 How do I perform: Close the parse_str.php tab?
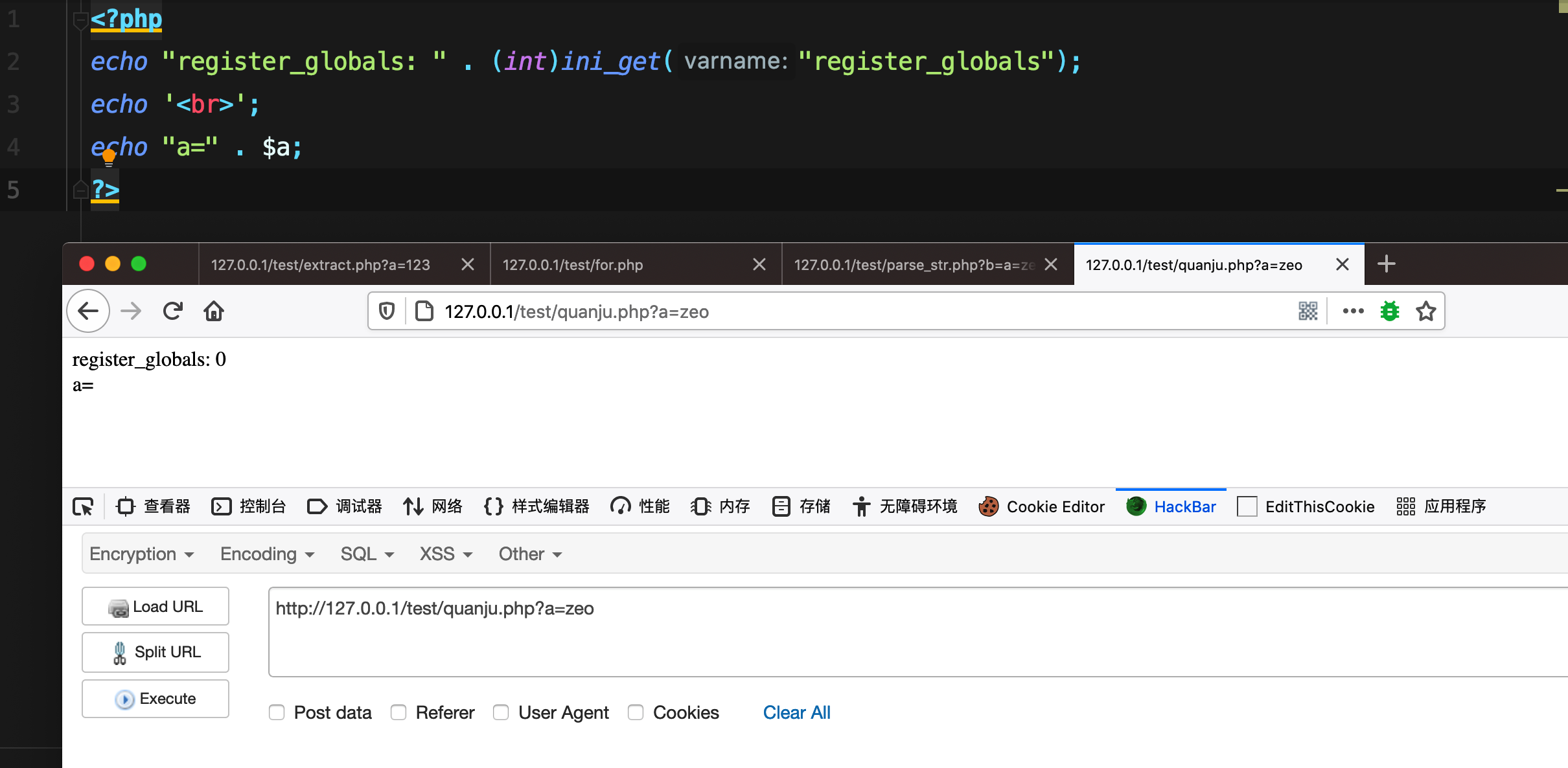coord(1051,264)
